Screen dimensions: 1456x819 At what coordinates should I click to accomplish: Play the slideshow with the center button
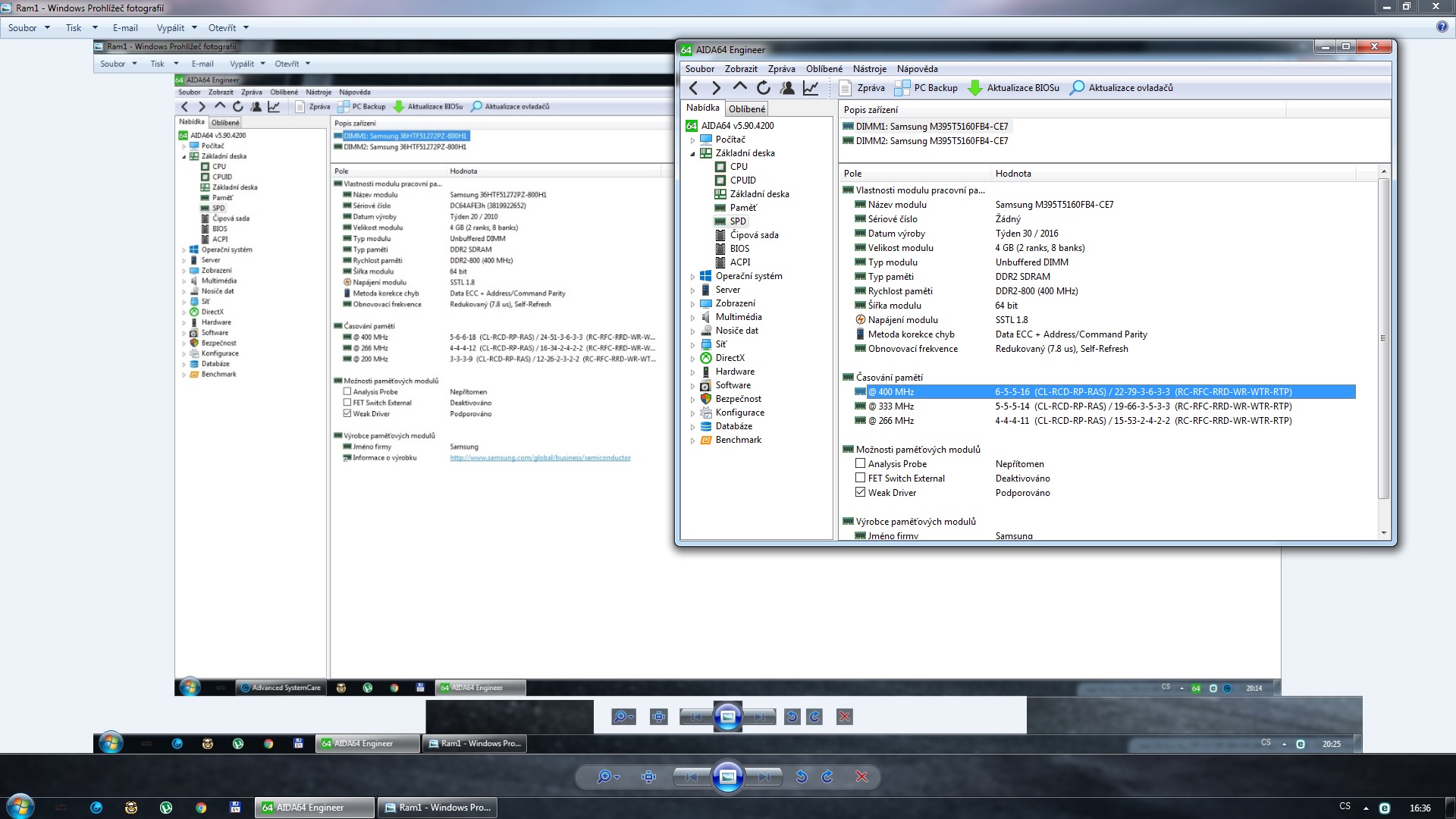[727, 777]
